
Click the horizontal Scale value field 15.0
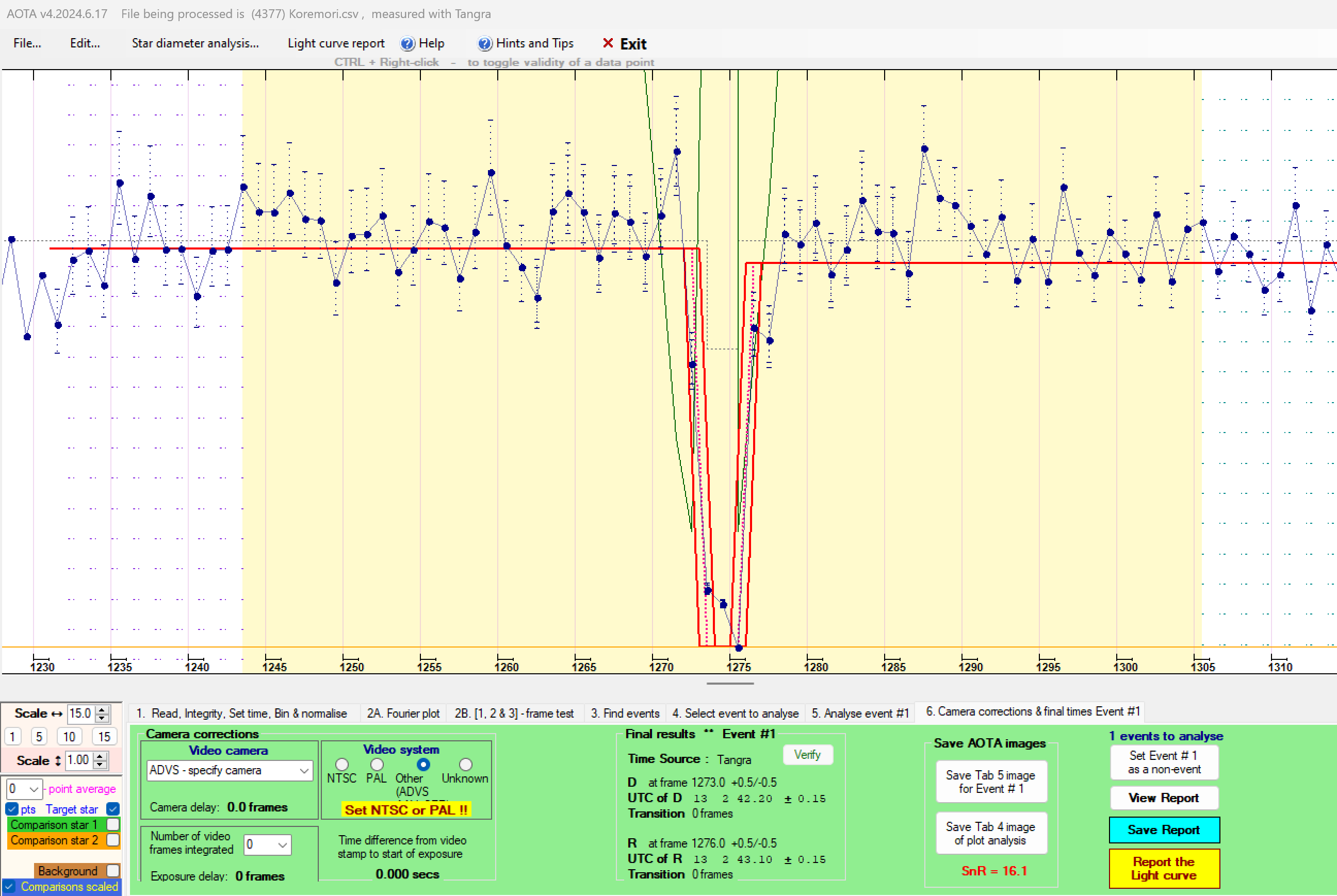click(81, 713)
